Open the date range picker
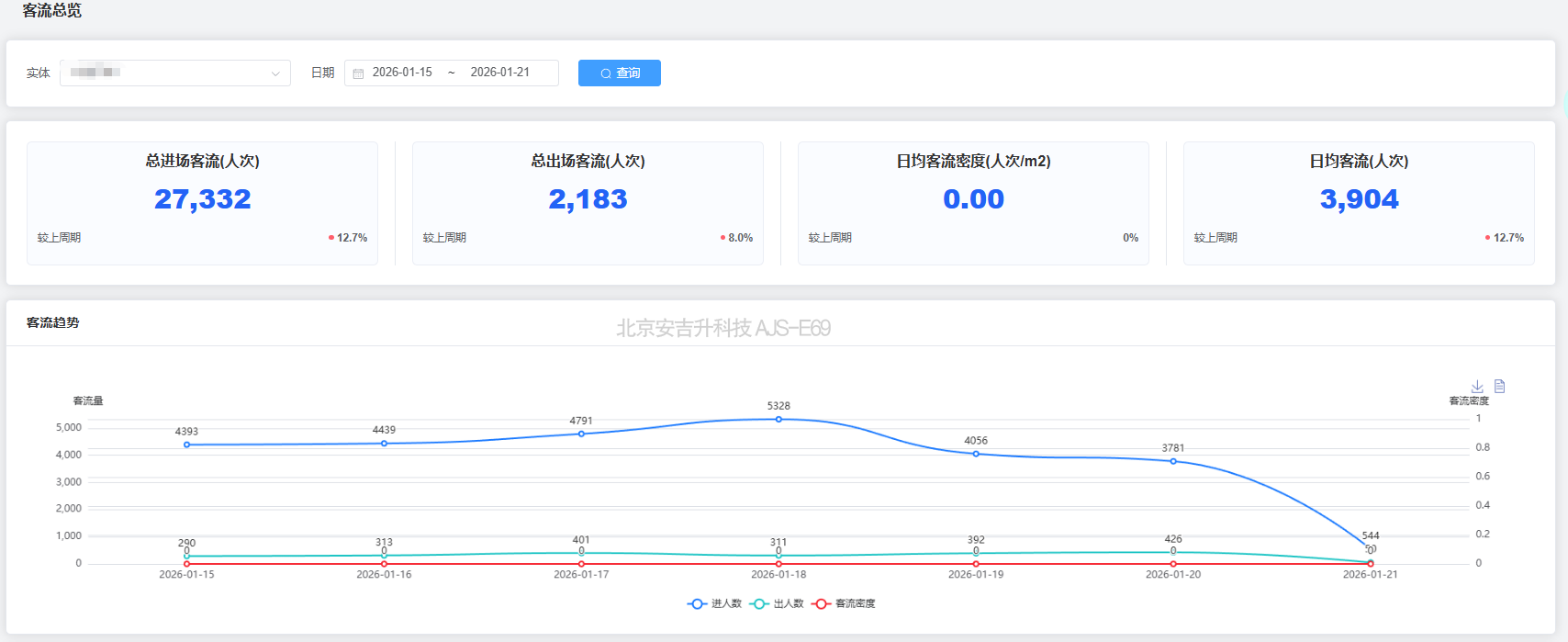 click(451, 73)
